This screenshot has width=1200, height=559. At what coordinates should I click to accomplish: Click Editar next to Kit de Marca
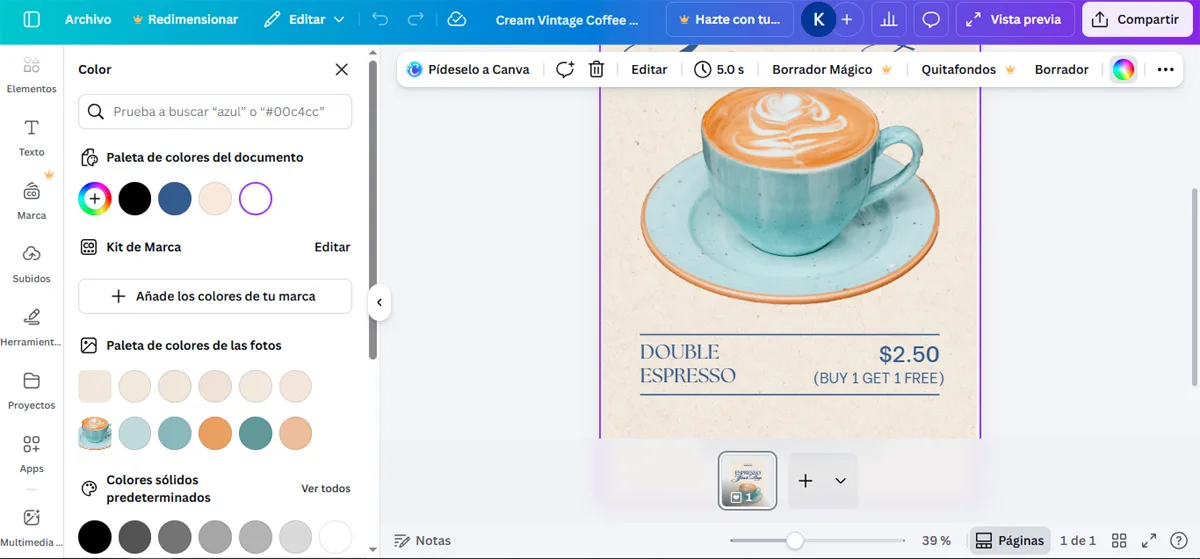[332, 247]
